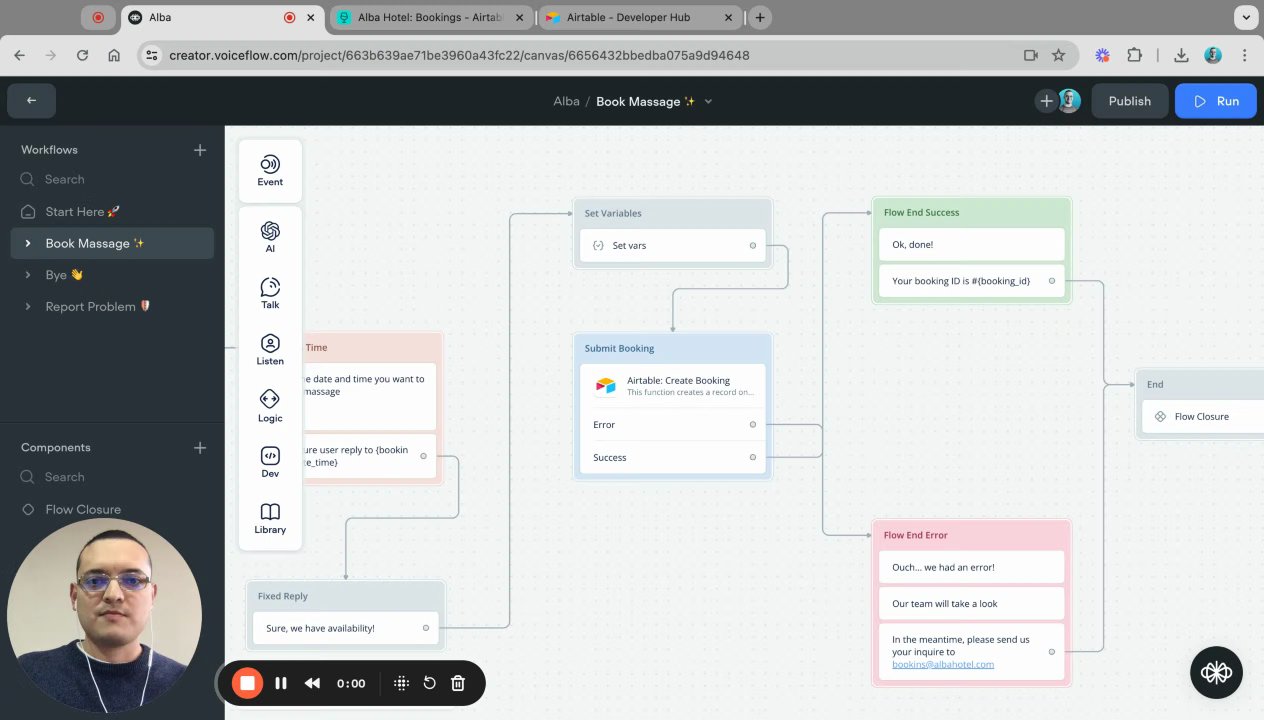
Task: Restart the recording with circular arrow
Action: click(x=429, y=683)
